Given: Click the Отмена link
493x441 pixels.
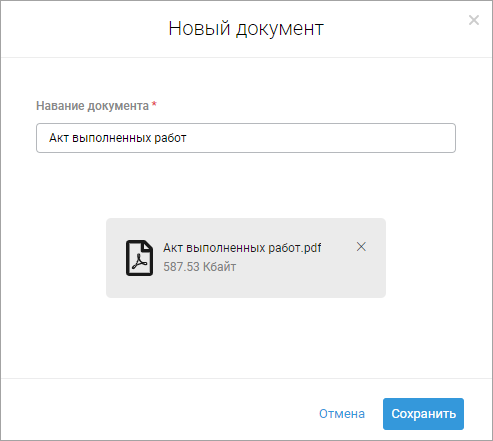Looking at the screenshot, I should tap(342, 414).
